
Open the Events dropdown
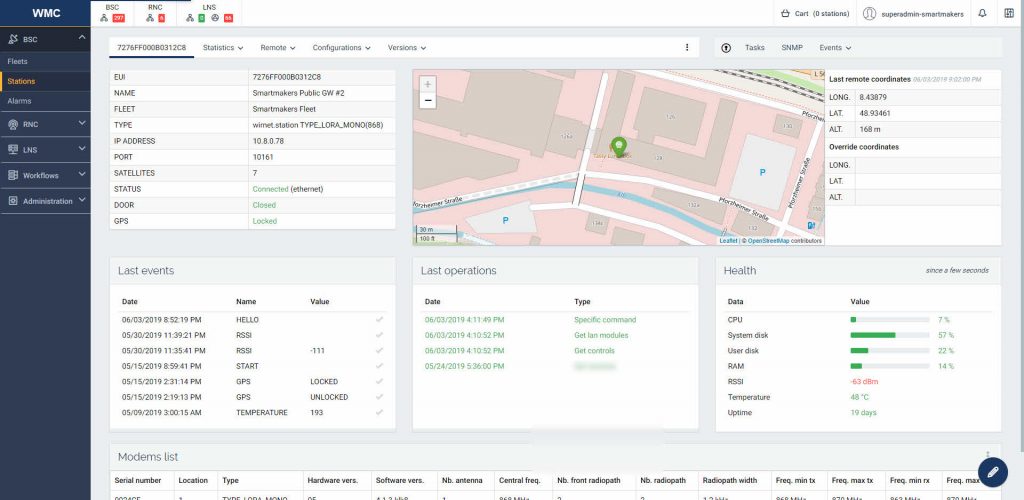[835, 48]
